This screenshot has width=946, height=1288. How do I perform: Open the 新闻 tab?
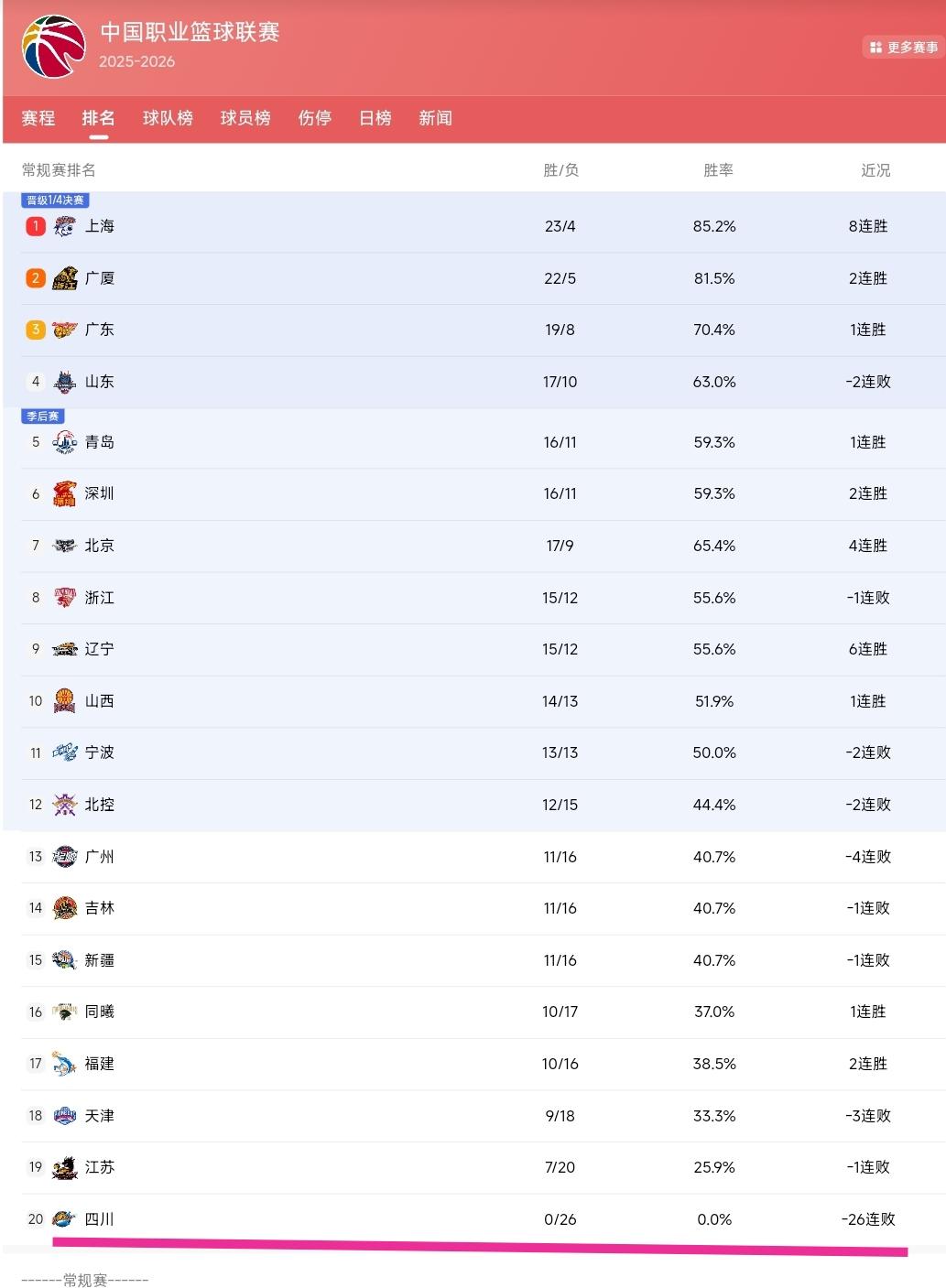pos(436,118)
